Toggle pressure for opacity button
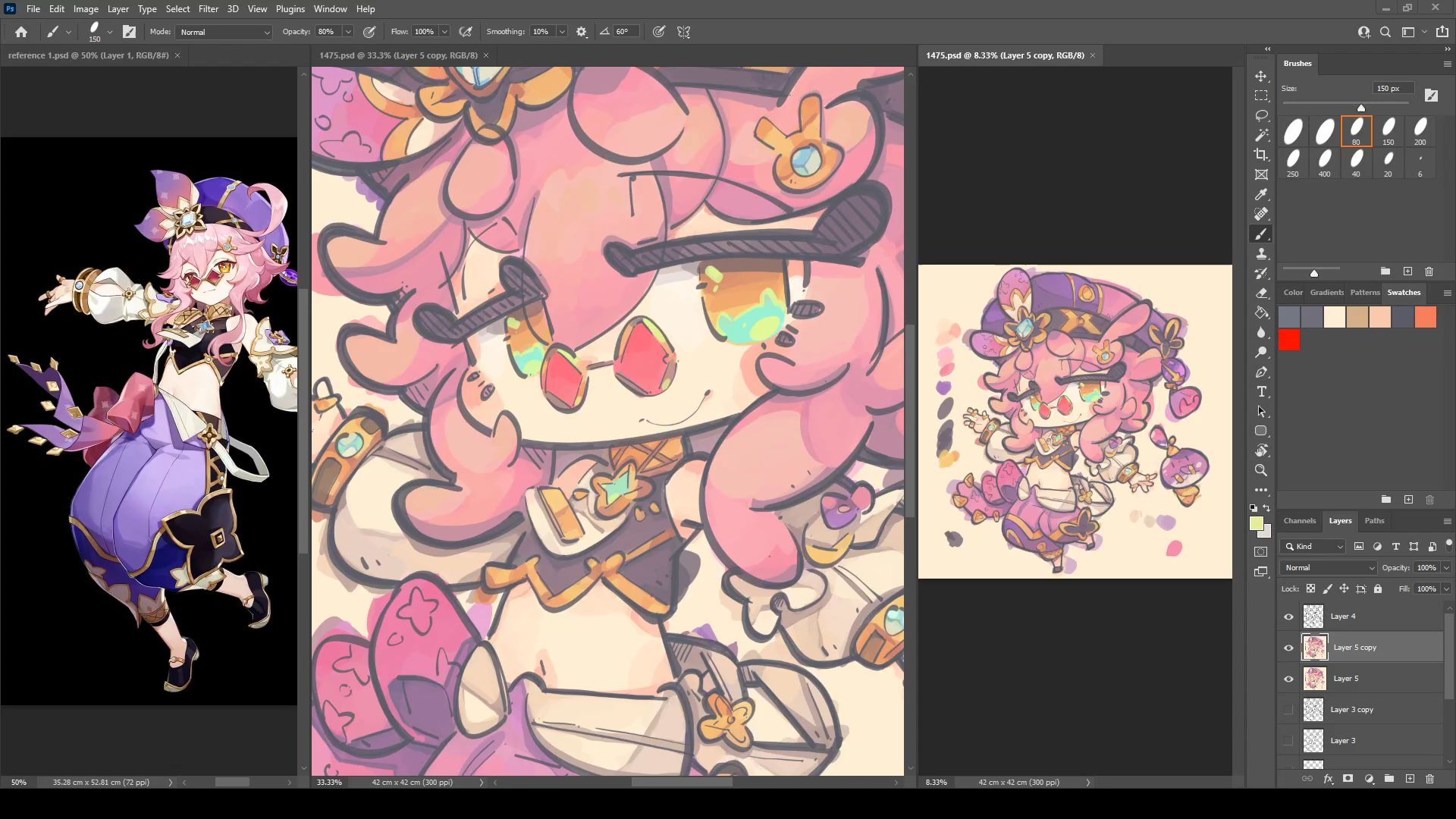1456x819 pixels. pos(369,32)
